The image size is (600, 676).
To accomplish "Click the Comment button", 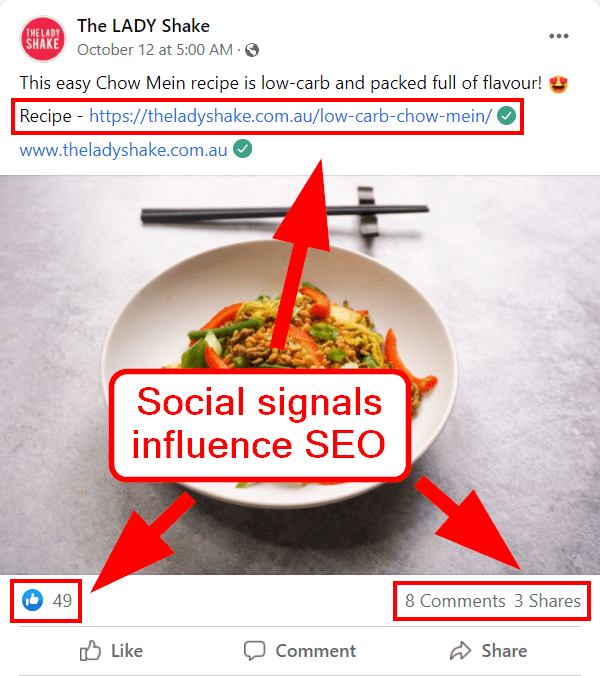I will [300, 651].
